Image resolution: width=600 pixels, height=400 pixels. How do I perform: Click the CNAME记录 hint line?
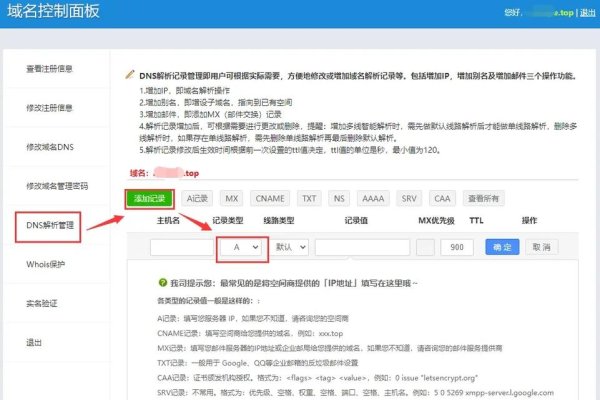point(250,333)
